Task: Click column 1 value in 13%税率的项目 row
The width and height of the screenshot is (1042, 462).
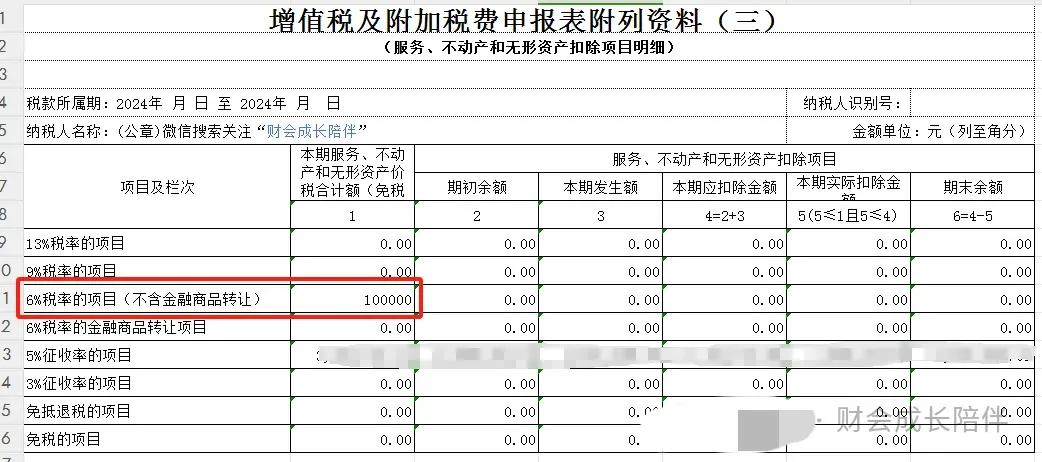Action: click(352, 243)
